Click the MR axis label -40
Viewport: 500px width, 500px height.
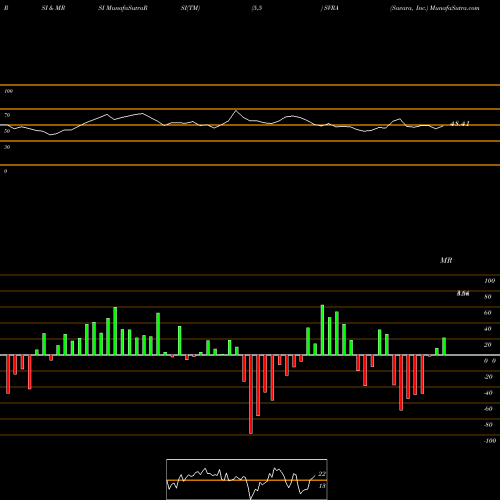[x=488, y=393]
